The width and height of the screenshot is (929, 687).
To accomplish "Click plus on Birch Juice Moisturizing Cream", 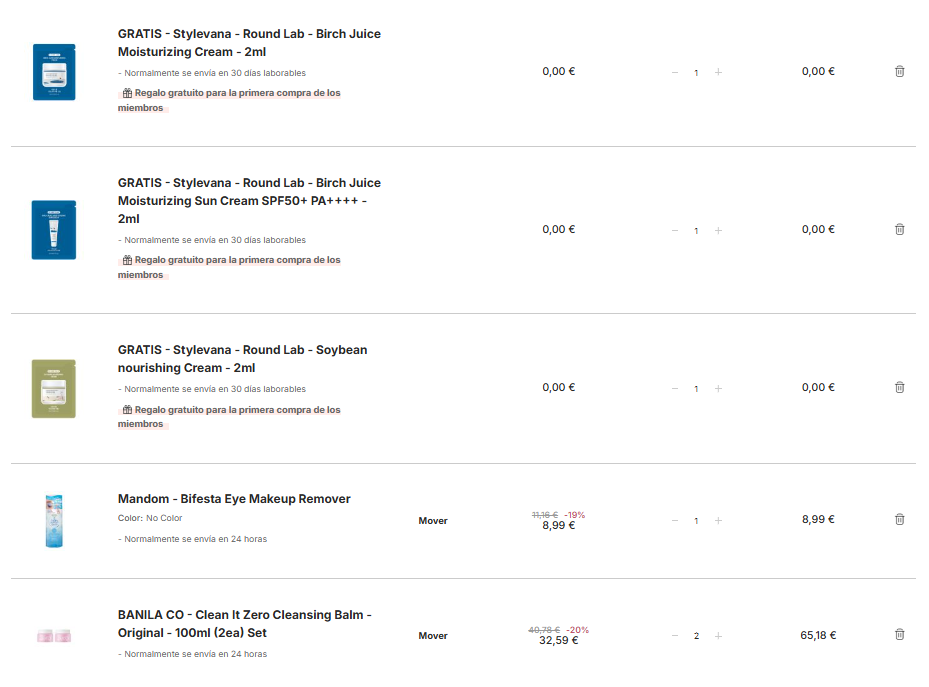I will coord(718,73).
